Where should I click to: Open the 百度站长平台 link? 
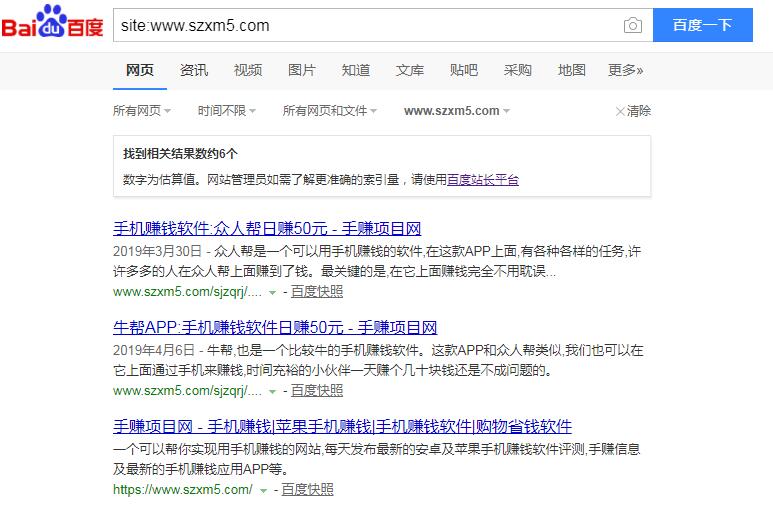[483, 179]
